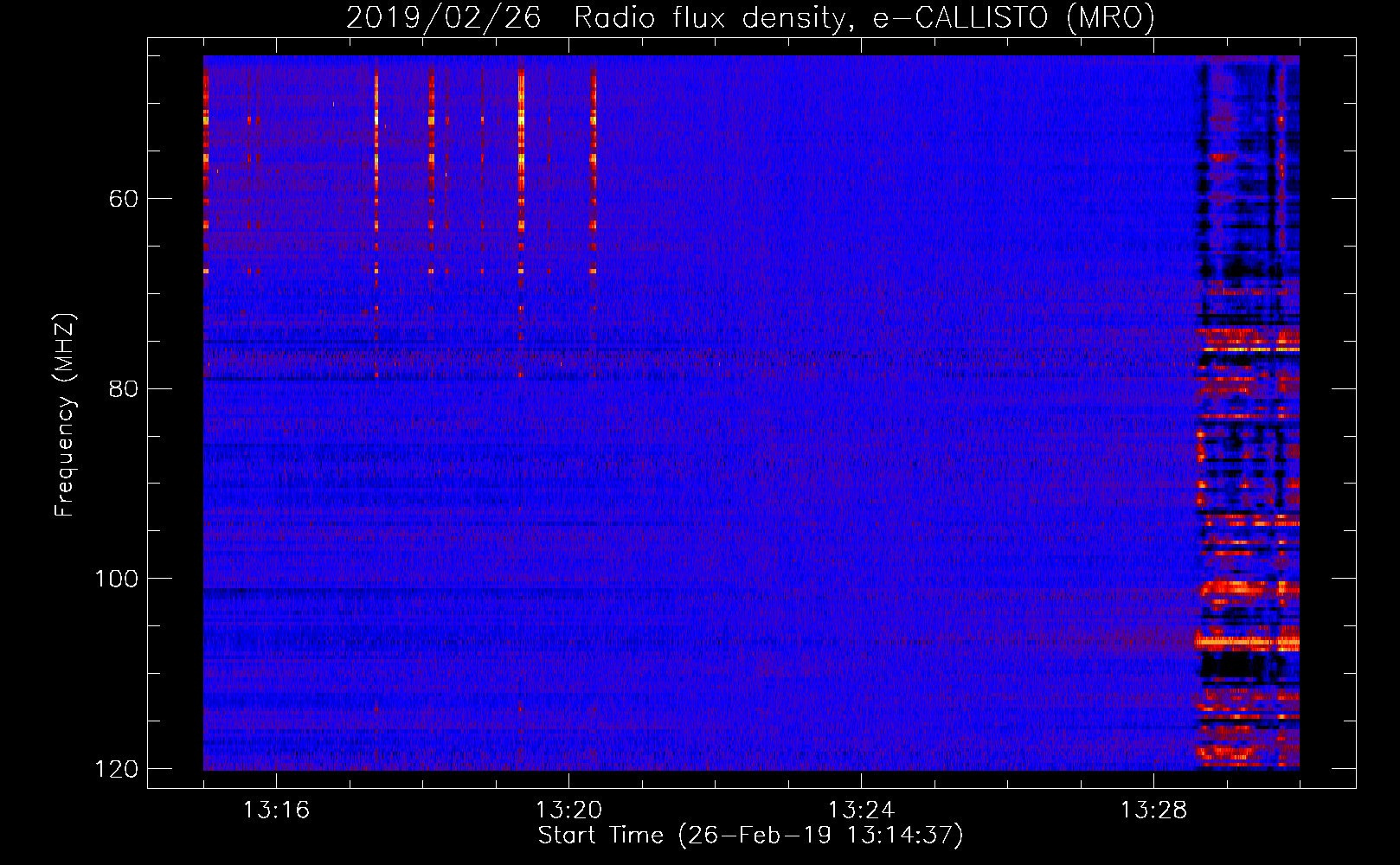1400x865 pixels.
Task: Click the 13:24 time tick label
Action: pyautogui.click(x=861, y=811)
